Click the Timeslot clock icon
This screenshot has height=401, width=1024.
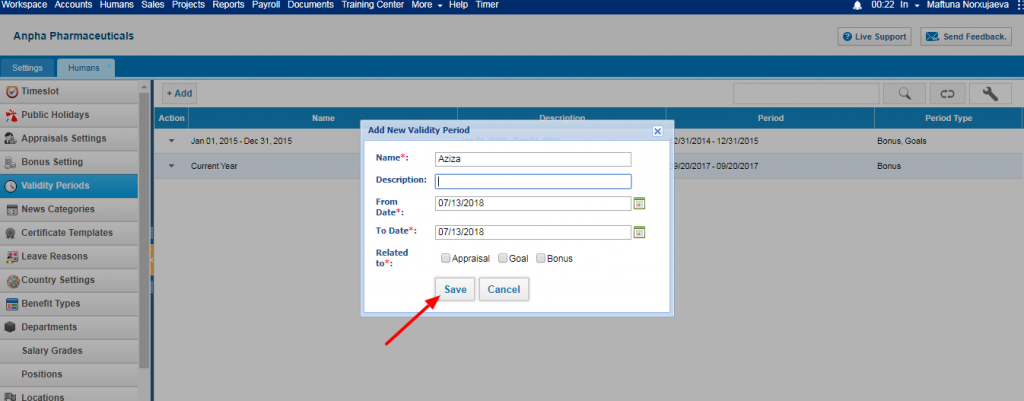point(11,91)
